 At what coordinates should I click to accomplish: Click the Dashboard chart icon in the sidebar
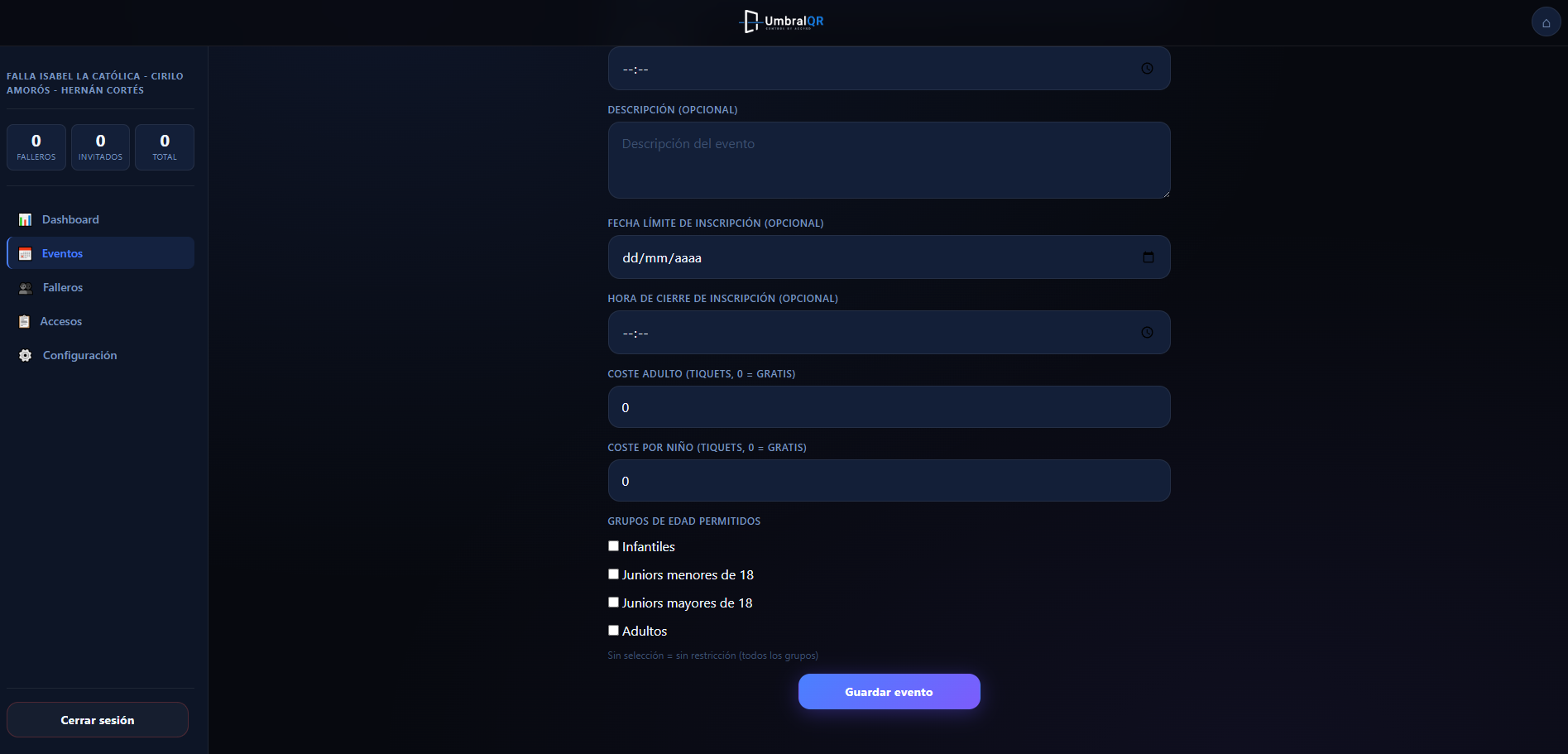[x=26, y=219]
